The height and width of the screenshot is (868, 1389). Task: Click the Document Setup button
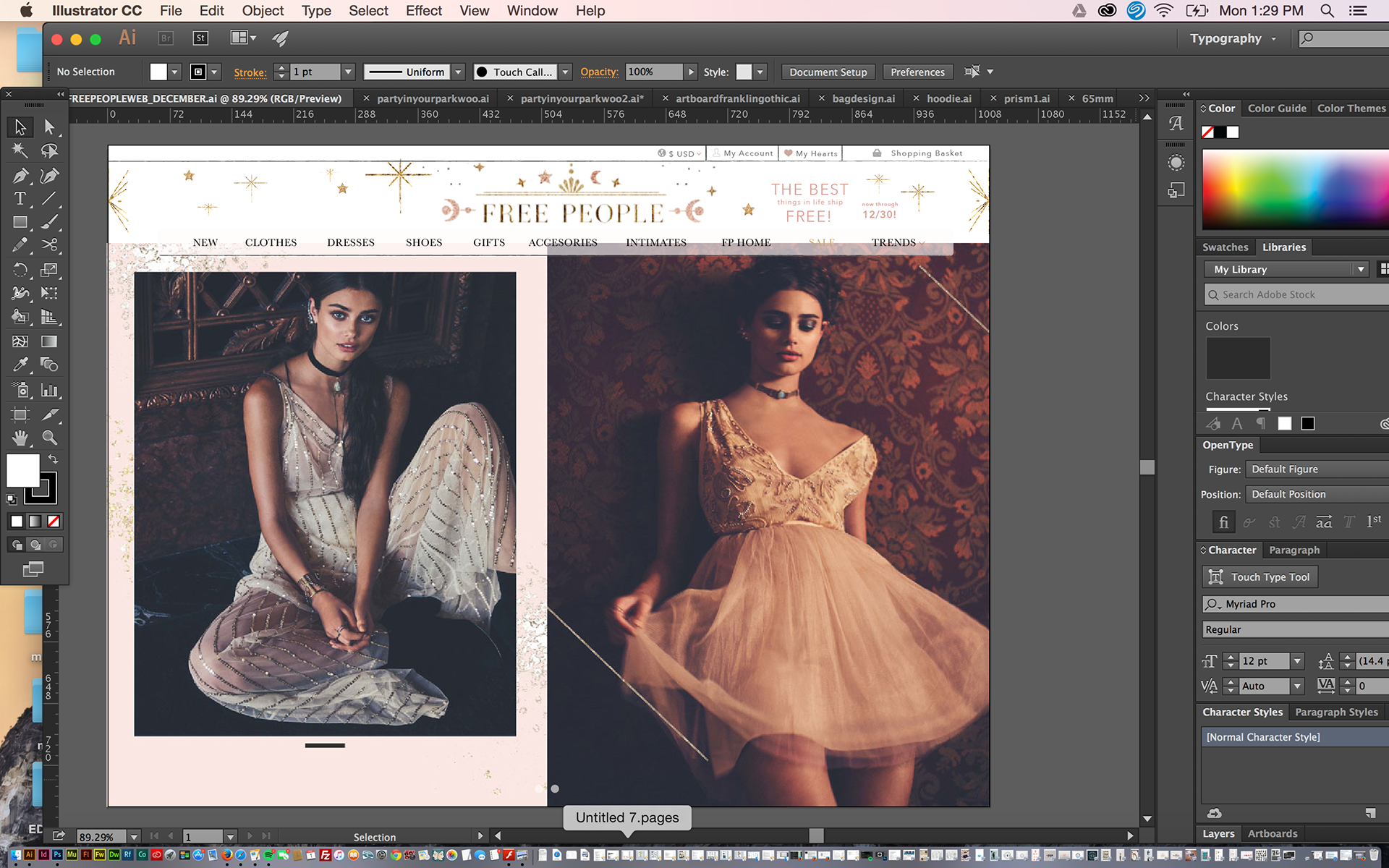click(x=828, y=72)
